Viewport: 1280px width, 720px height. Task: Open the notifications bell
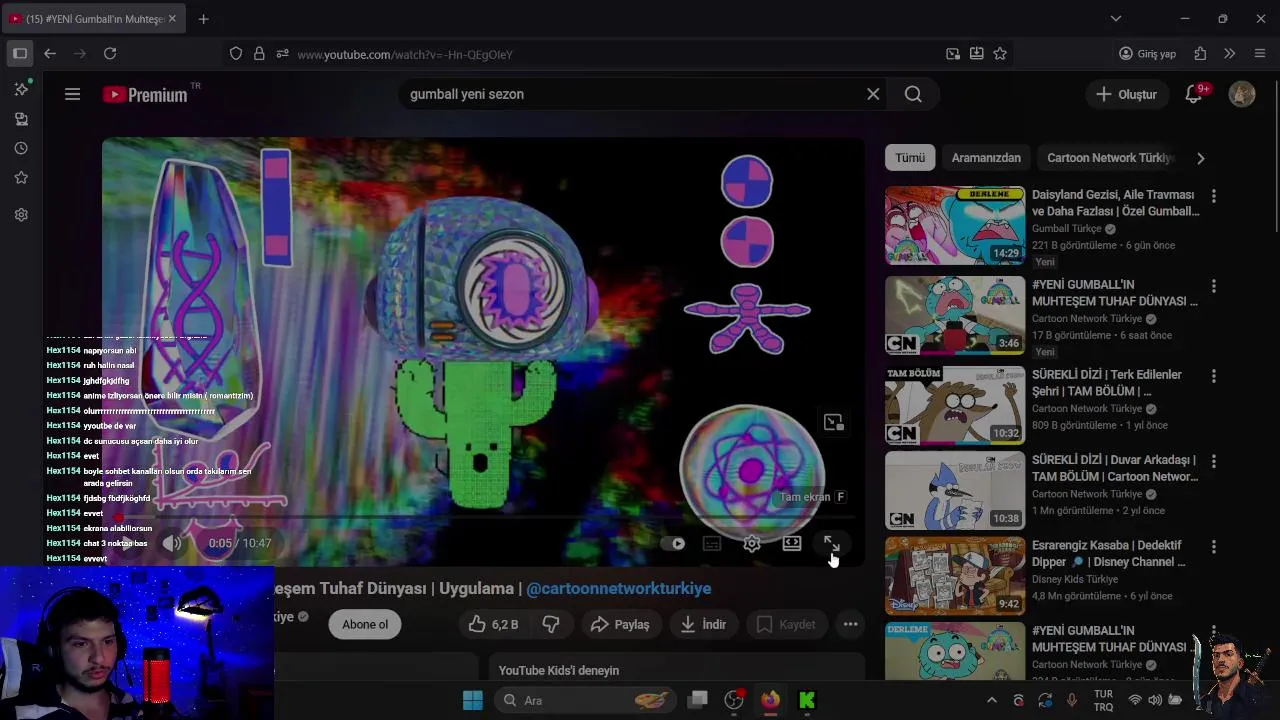click(x=1194, y=94)
